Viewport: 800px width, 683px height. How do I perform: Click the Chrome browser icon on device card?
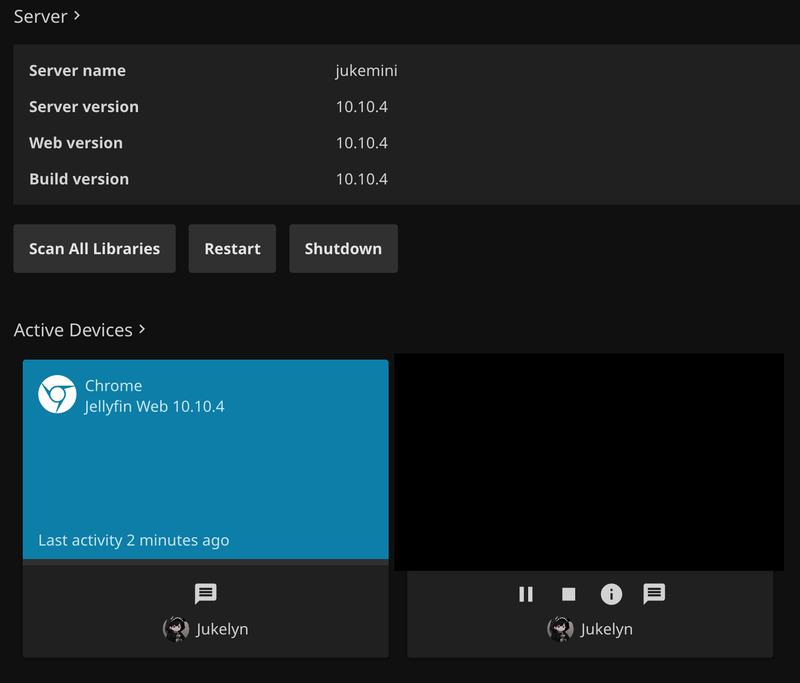coord(57,394)
